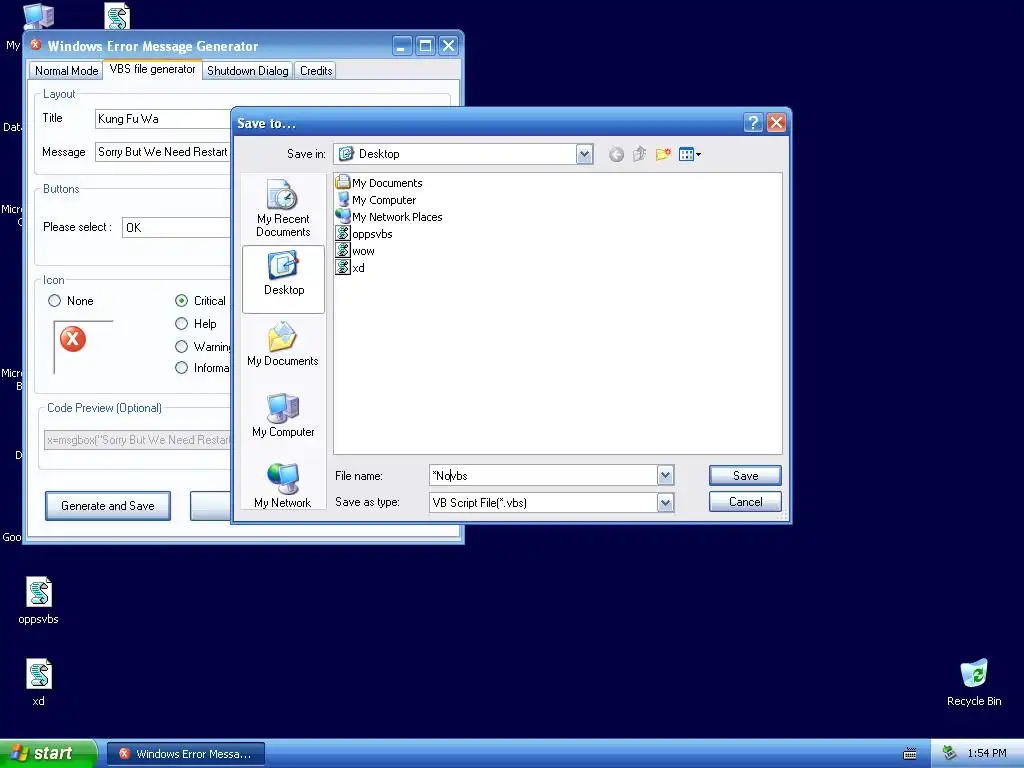1024x768 pixels.
Task: Click the tray icon beside the clock
Action: coord(950,753)
